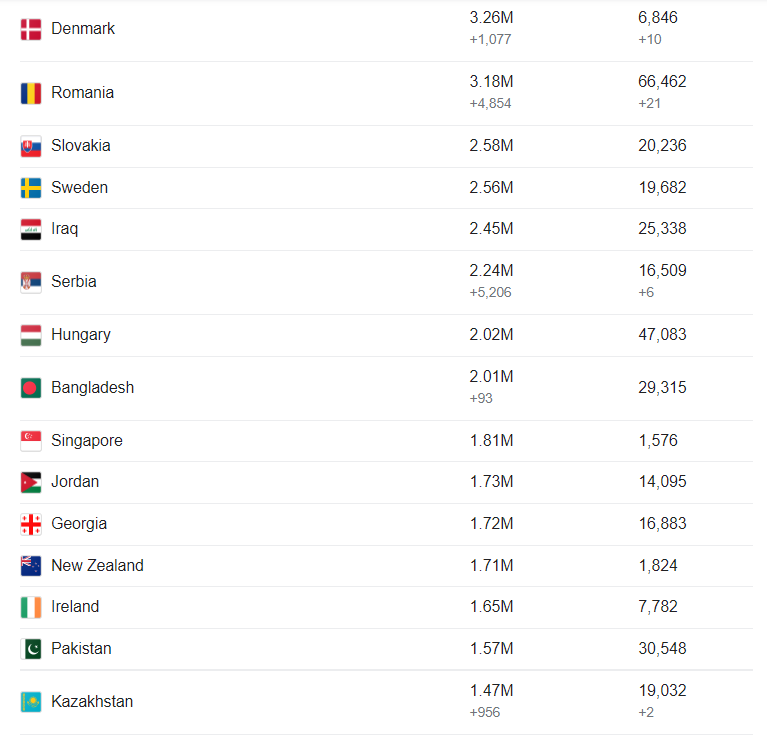Click the Denmark flag icon

(x=31, y=29)
